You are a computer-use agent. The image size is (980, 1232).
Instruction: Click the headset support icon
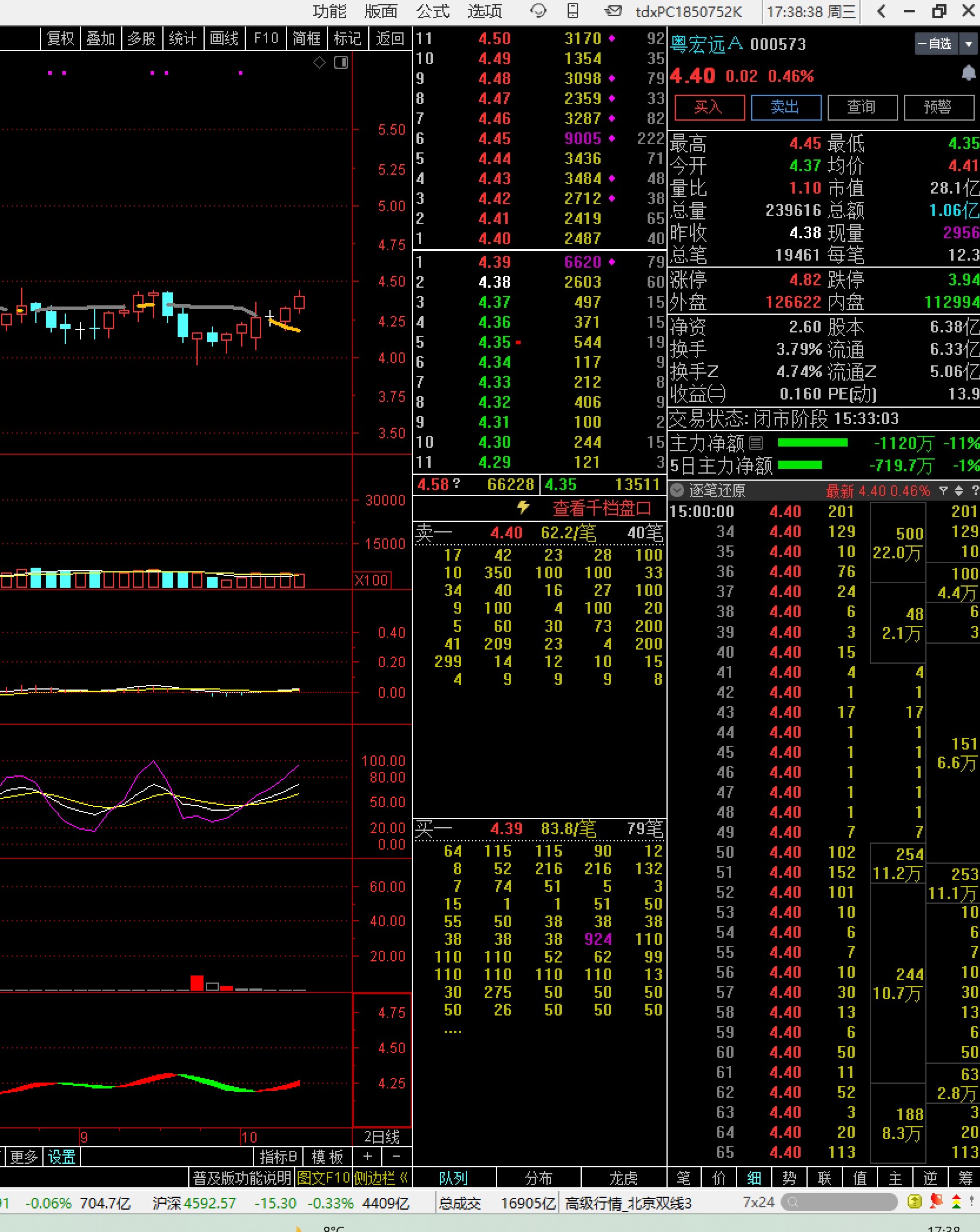(x=538, y=11)
